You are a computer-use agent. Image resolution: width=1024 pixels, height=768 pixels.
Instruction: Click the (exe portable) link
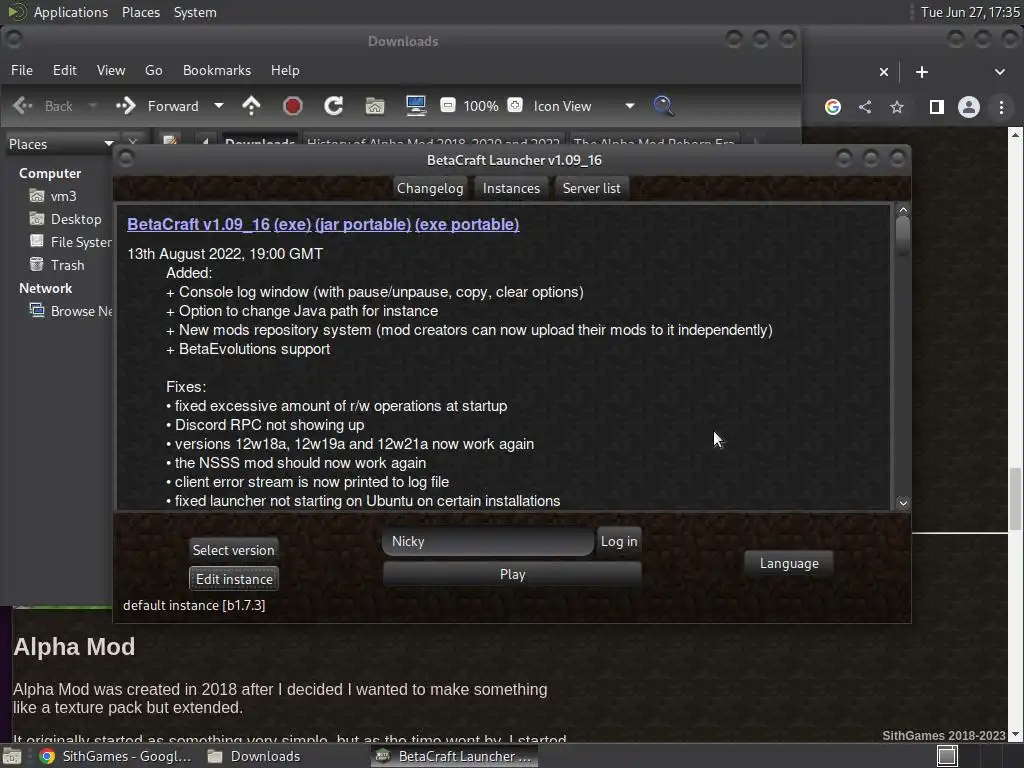tap(467, 224)
